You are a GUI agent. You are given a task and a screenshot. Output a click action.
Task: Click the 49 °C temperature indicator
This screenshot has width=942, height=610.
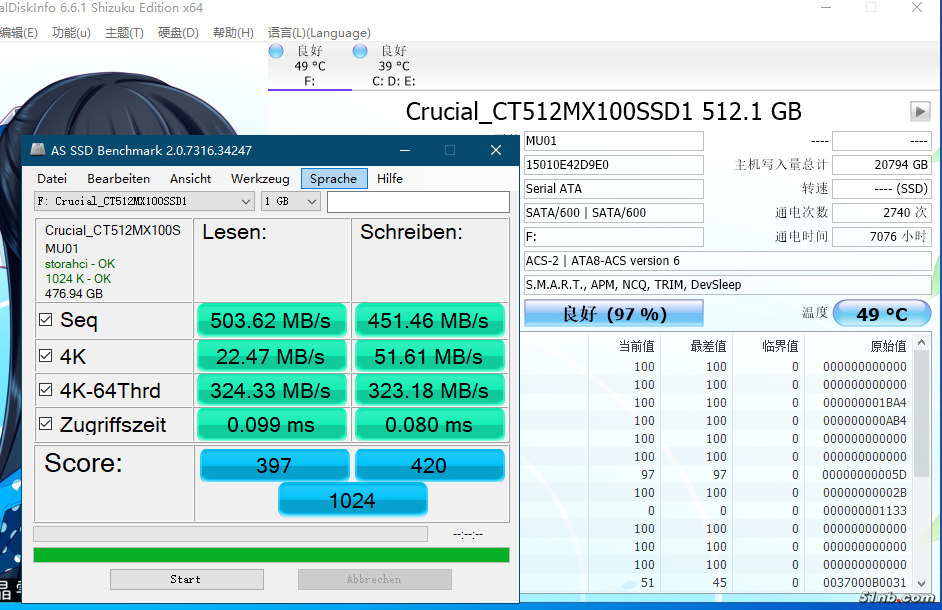coord(881,314)
